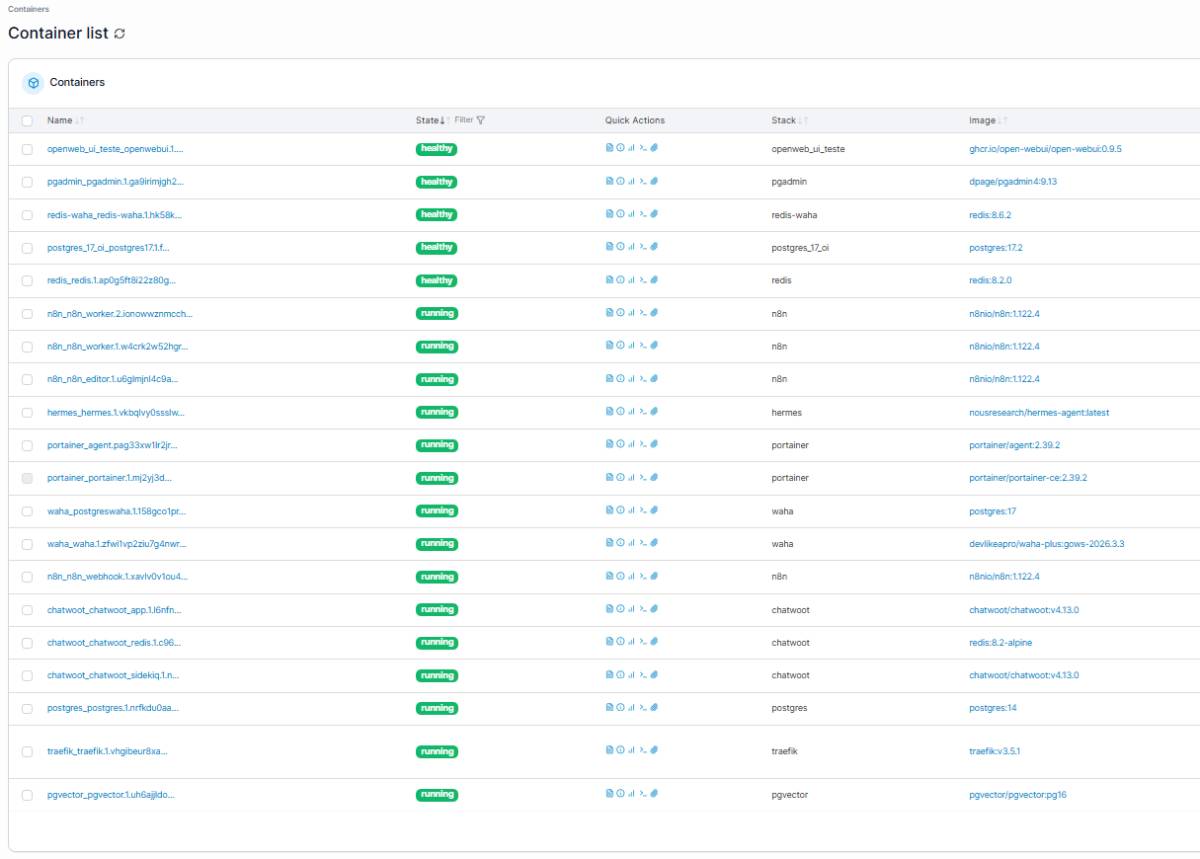Viewport: 1200px width, 859px height.
Task: Select the hermes_hermes container checkbox
Action: pyautogui.click(x=27, y=412)
